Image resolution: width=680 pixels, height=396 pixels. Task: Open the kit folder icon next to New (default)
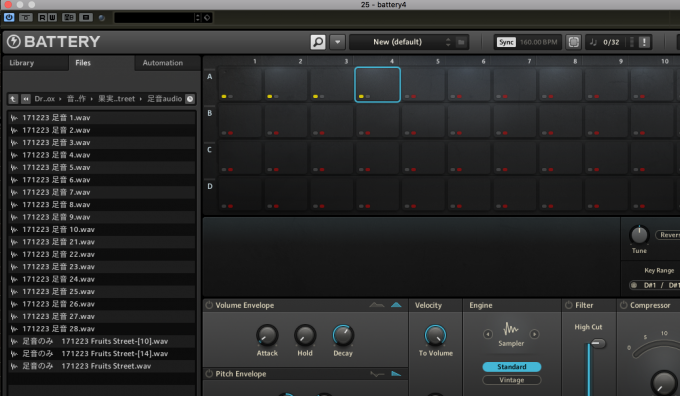[x=461, y=42]
